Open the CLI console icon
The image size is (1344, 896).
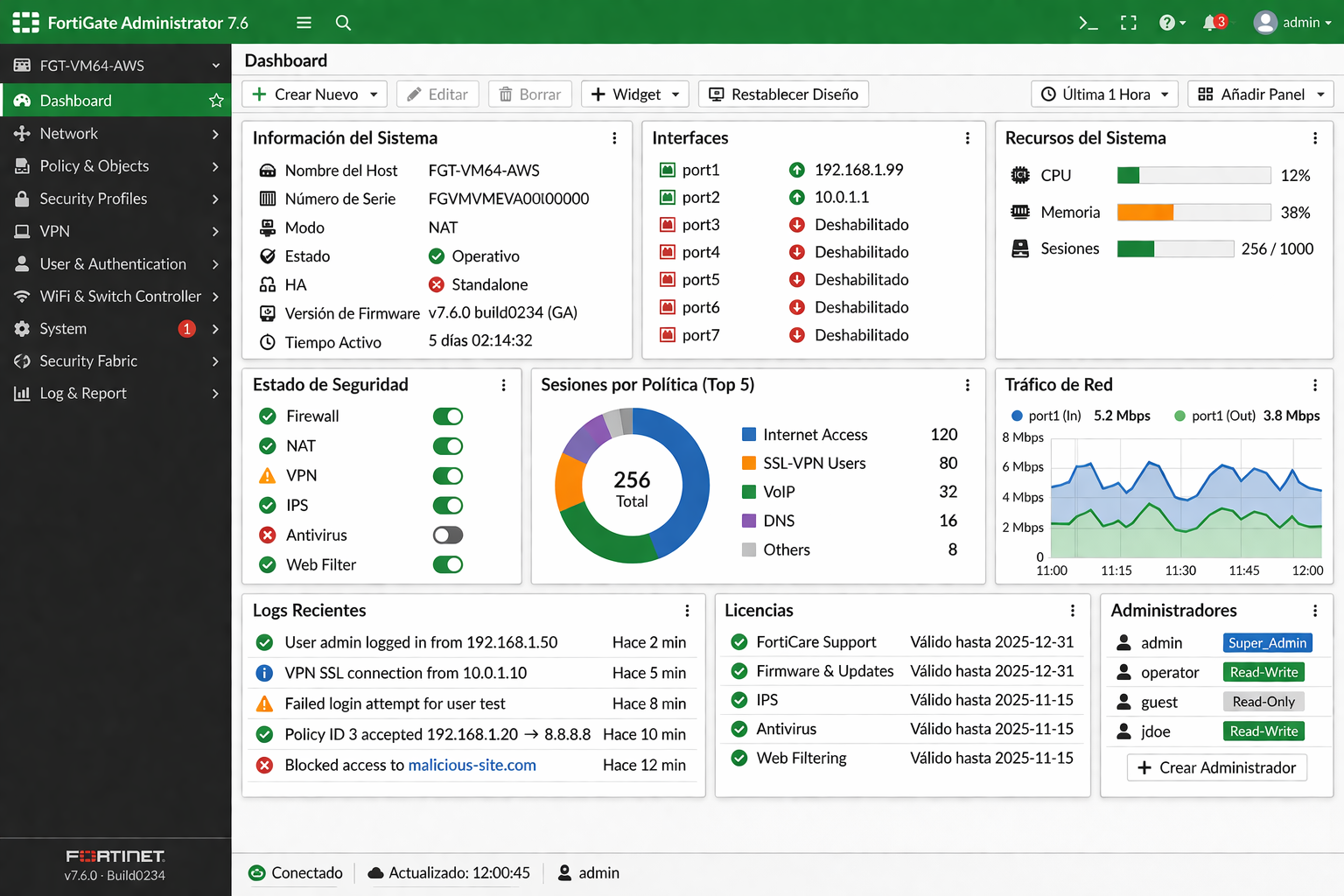1088,23
